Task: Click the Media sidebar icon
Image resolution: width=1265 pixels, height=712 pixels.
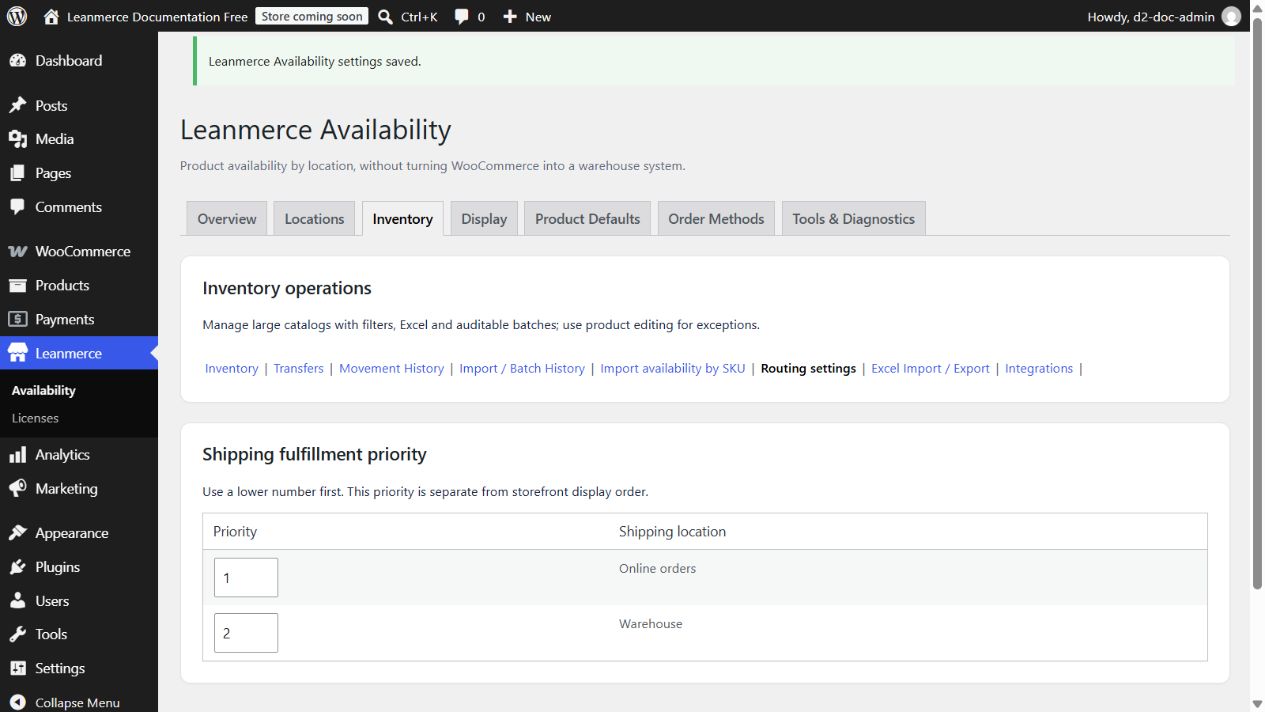Action: (17, 139)
